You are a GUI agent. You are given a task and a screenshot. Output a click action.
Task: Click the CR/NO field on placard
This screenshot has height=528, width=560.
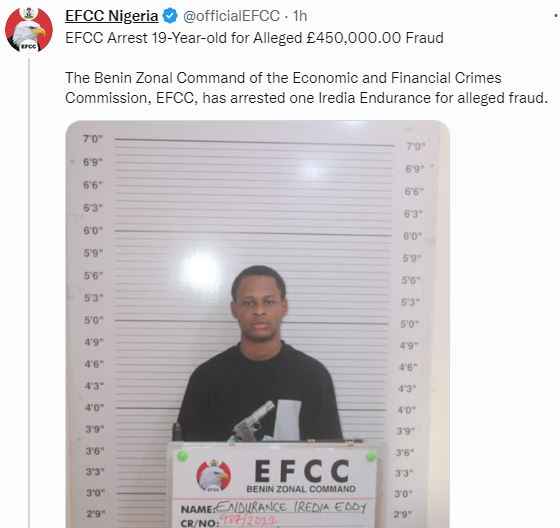coord(229,522)
